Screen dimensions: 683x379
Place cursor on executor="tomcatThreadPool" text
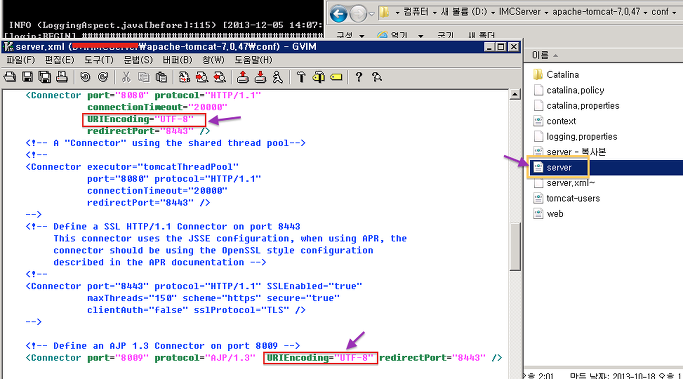pyautogui.click(x=163, y=167)
